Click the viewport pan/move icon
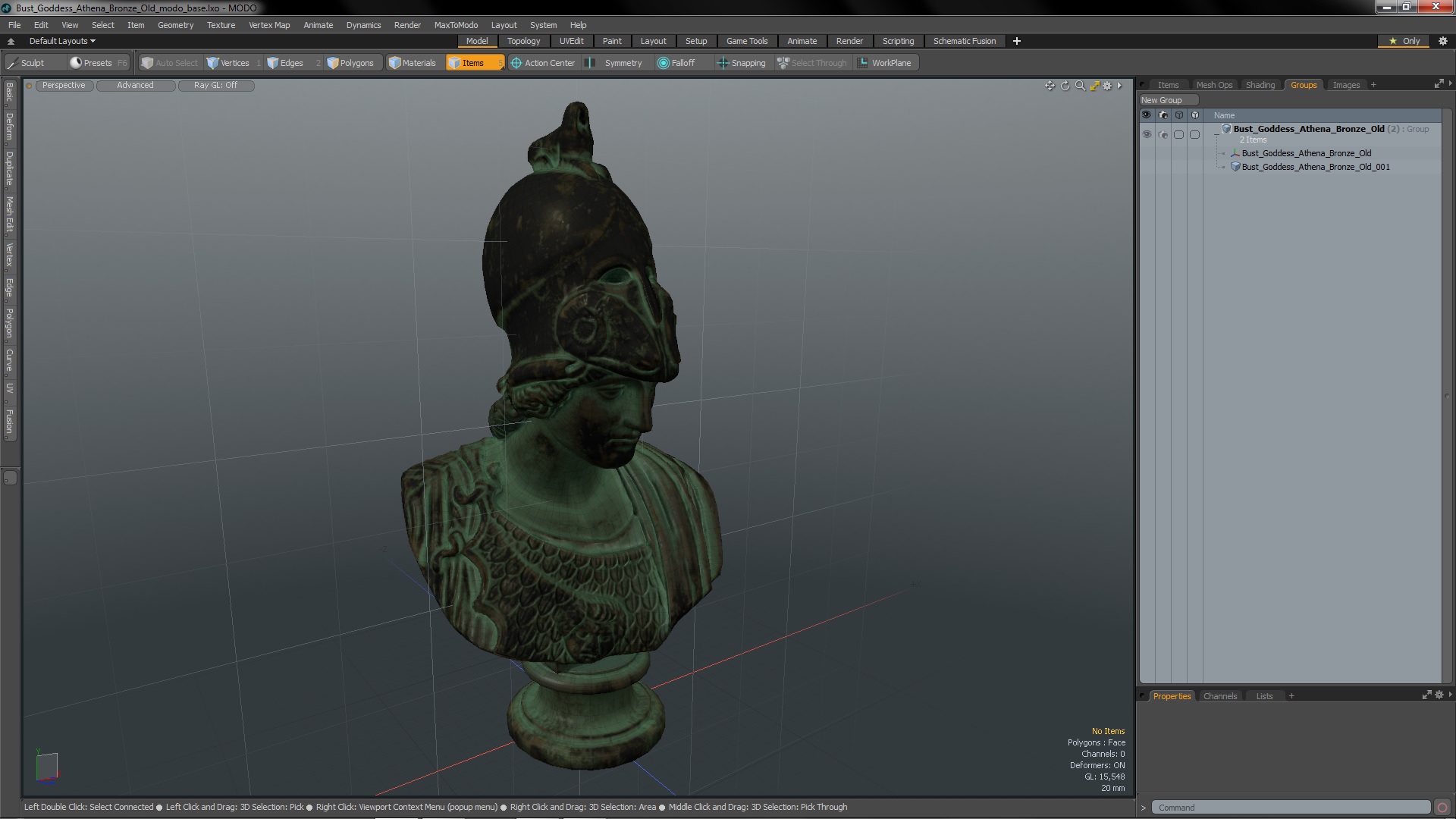 [x=1050, y=86]
